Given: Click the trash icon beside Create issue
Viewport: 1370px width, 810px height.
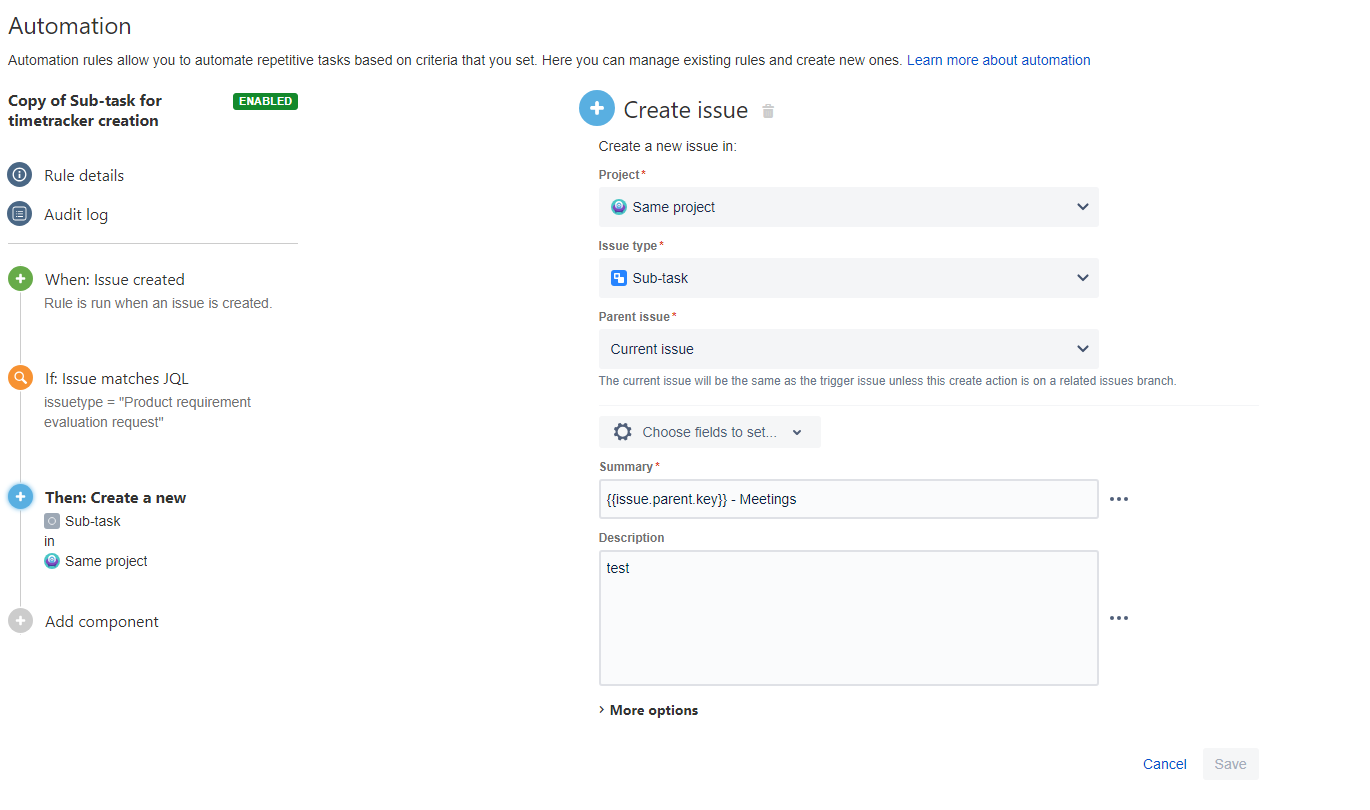Looking at the screenshot, I should tap(768, 111).
